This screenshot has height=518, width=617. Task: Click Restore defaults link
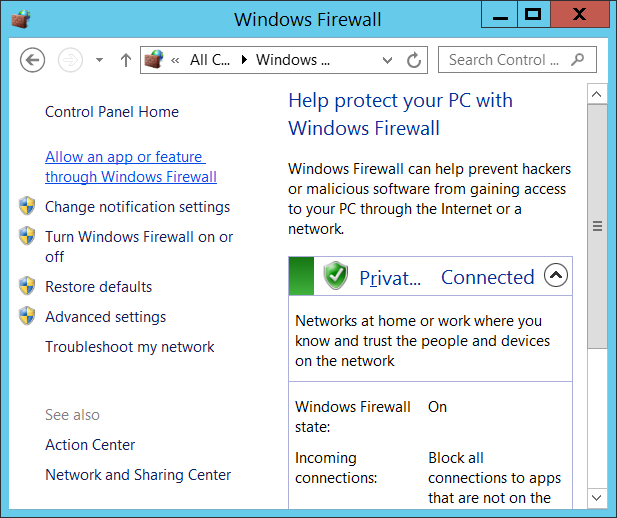[x=98, y=287]
